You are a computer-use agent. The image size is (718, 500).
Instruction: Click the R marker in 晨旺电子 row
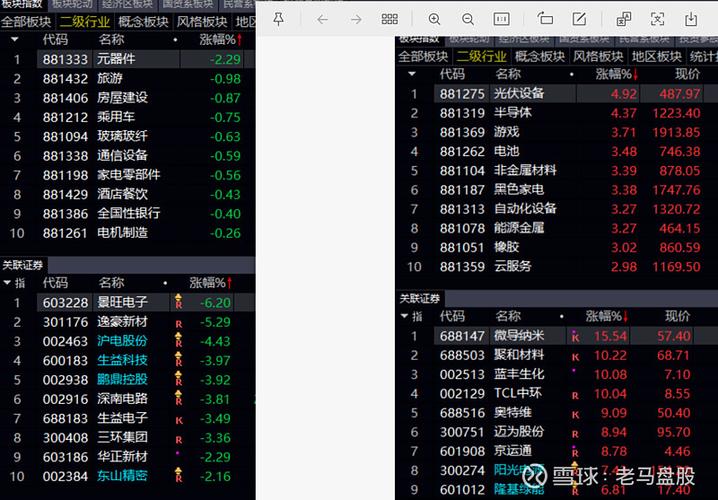[x=179, y=302]
